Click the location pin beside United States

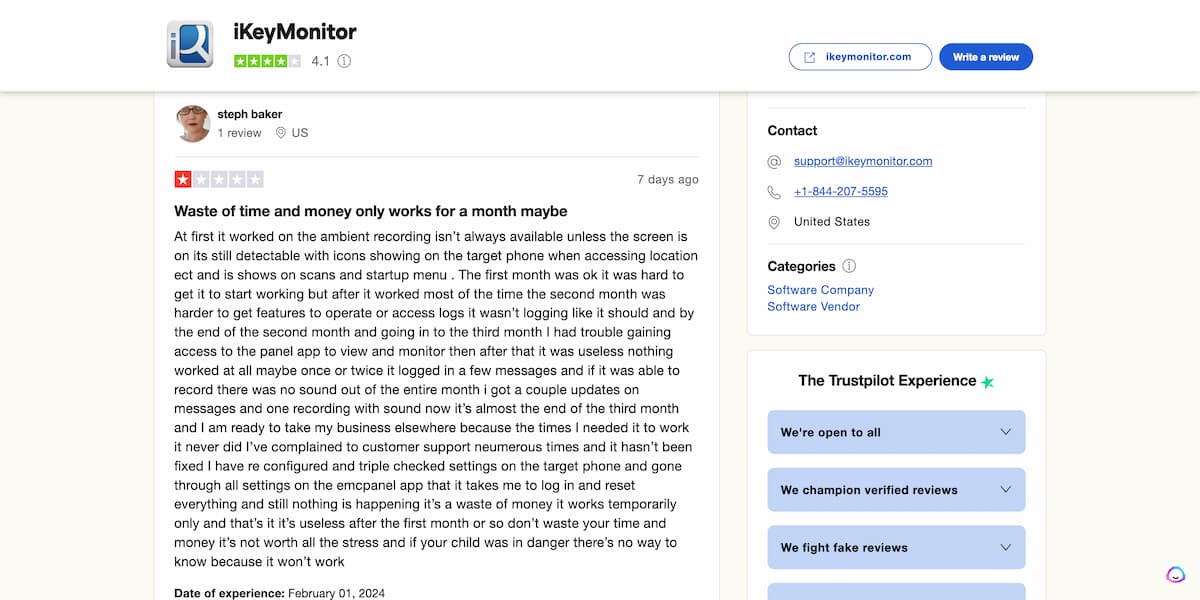point(774,222)
